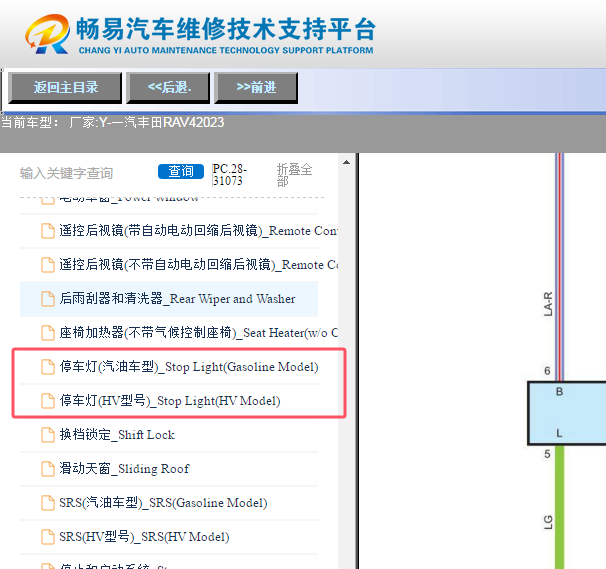606x569 pixels.
Task: Open 换档锁定 Shift Lock entry
Action: [117, 435]
